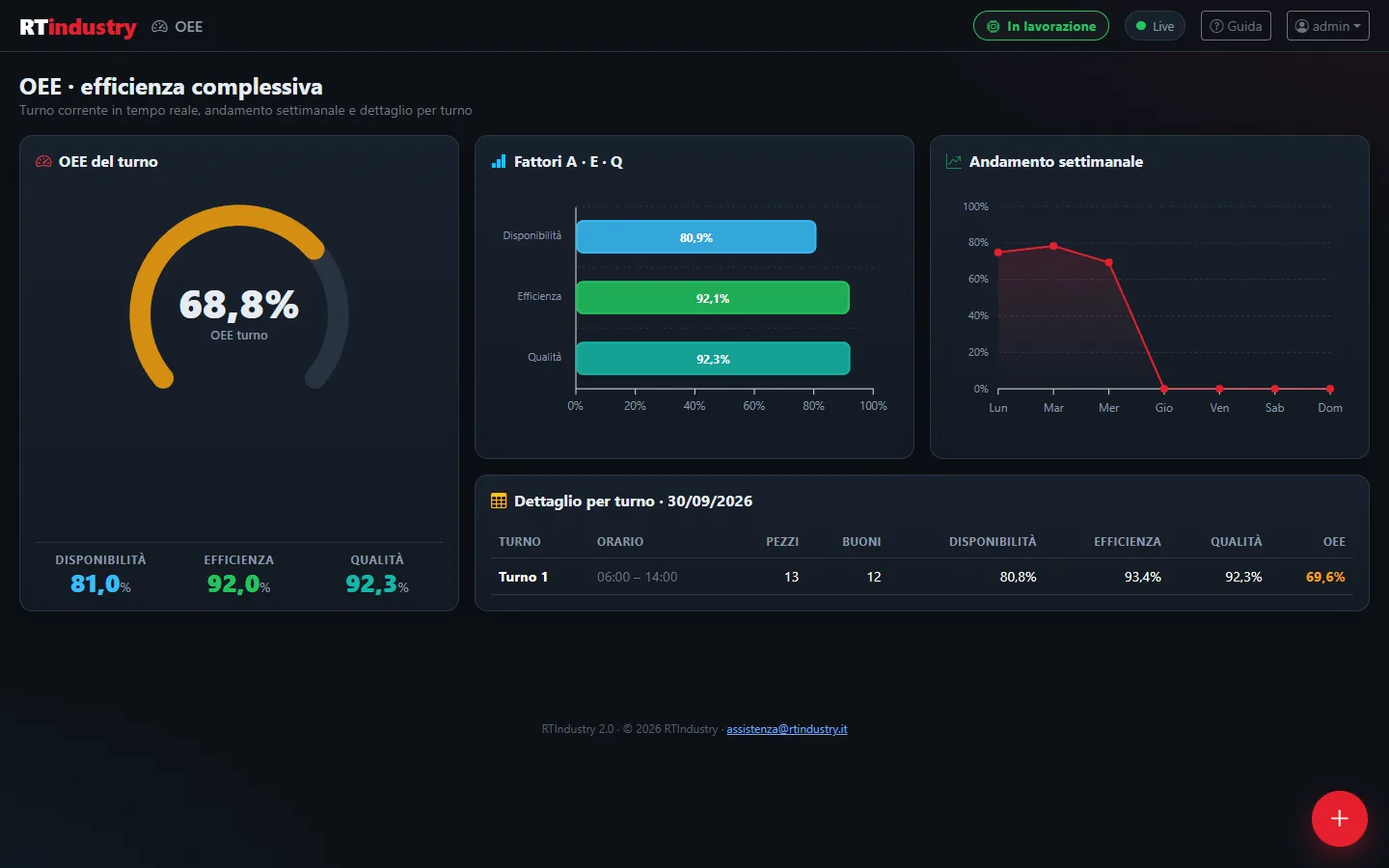Click the Sab data point on weekly chart

coord(1274,389)
